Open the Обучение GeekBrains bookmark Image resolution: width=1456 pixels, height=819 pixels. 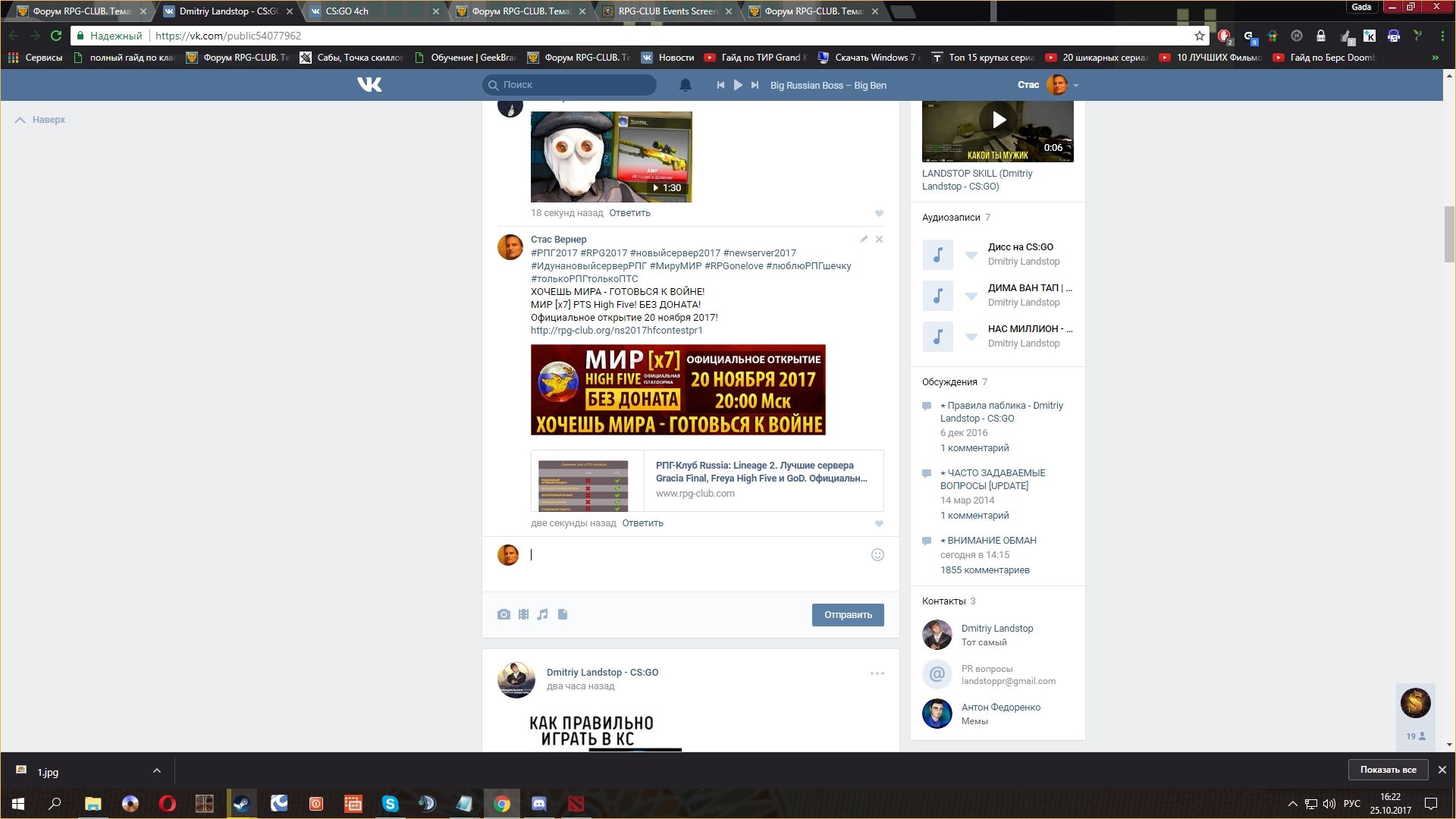[x=465, y=58]
